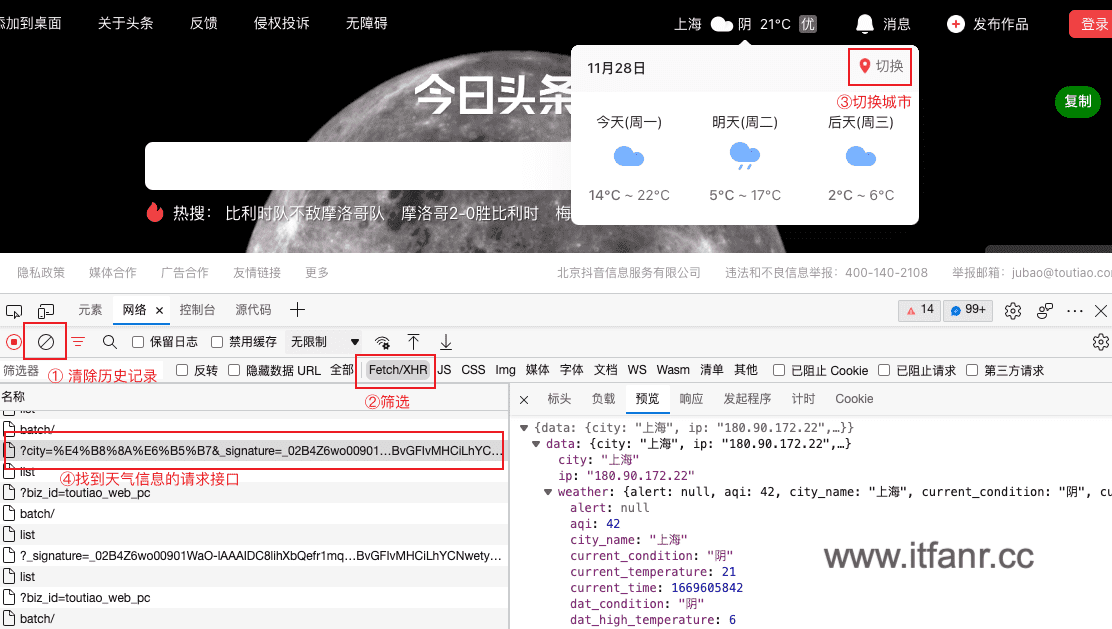Screen dimensions: 1112x629
Task: Filter requests by Fetch/XHR
Action: [398, 370]
